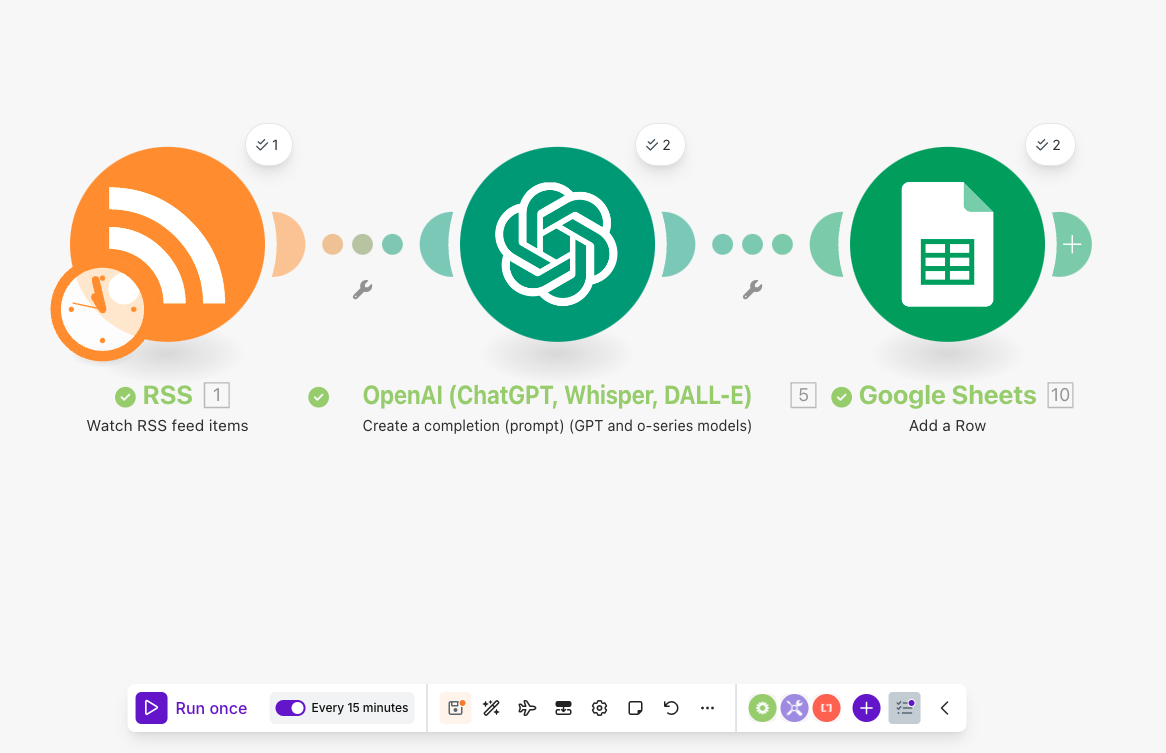This screenshot has width=1166, height=753.
Task: View OpenAI operations bubble showing 2
Action: 659,145
